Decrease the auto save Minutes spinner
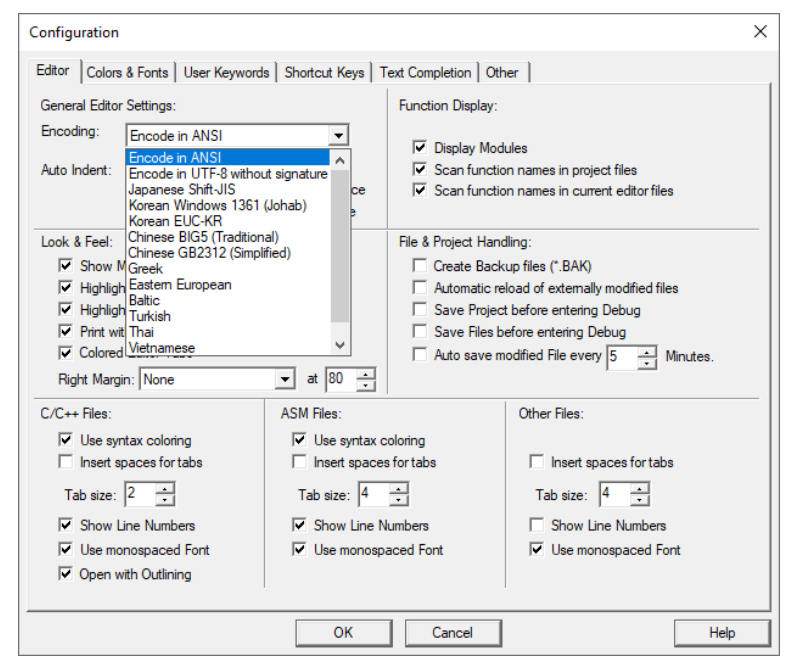This screenshot has height=668, width=798. point(647,363)
